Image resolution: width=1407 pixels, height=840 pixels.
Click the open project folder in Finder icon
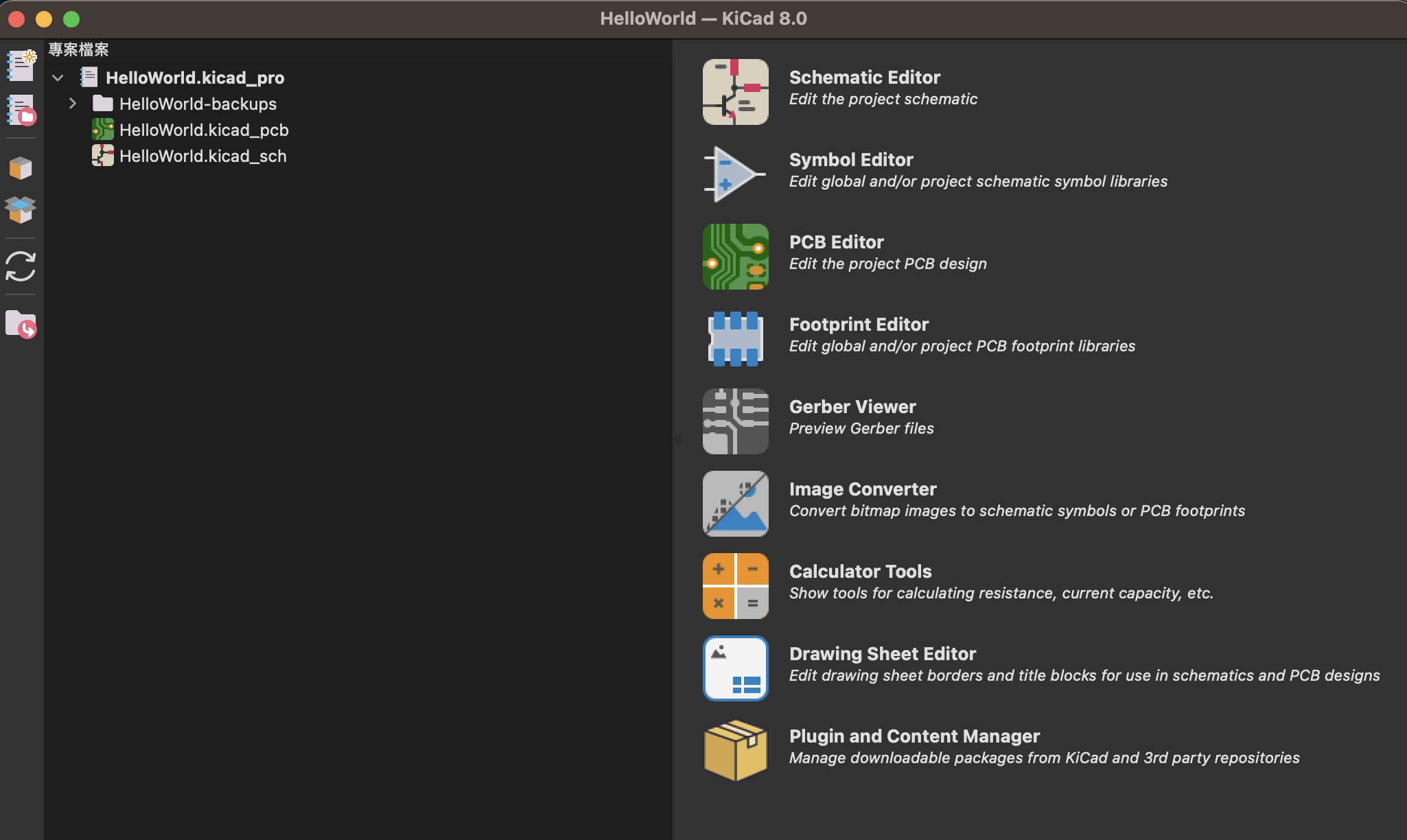point(21,324)
